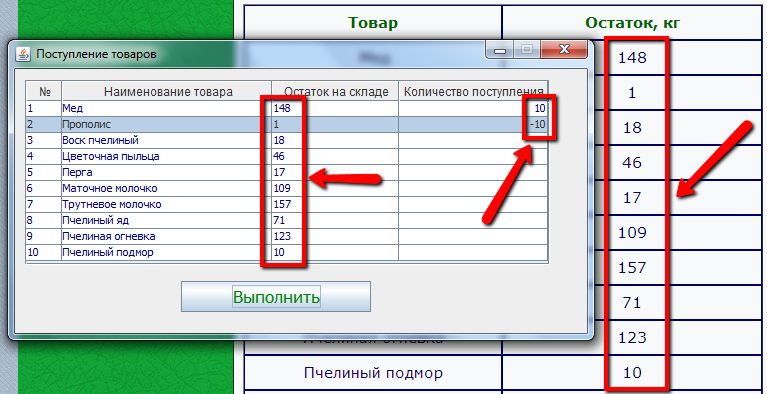Click stock value 71 in dialog table

pyautogui.click(x=279, y=220)
